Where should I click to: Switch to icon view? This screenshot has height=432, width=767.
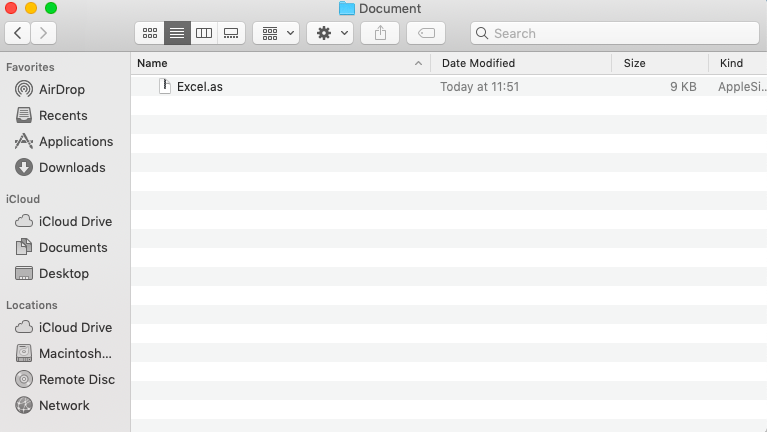click(150, 33)
